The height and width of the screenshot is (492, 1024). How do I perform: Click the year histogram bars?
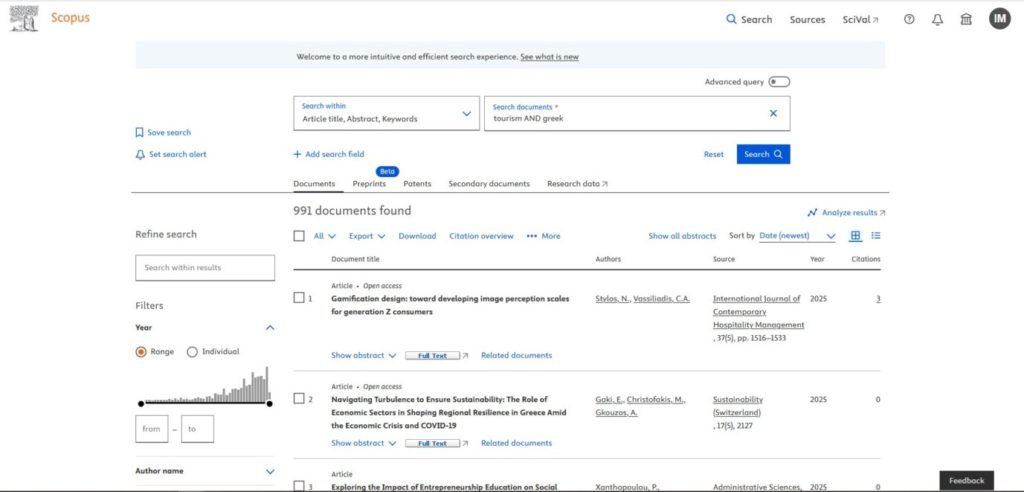pos(205,384)
